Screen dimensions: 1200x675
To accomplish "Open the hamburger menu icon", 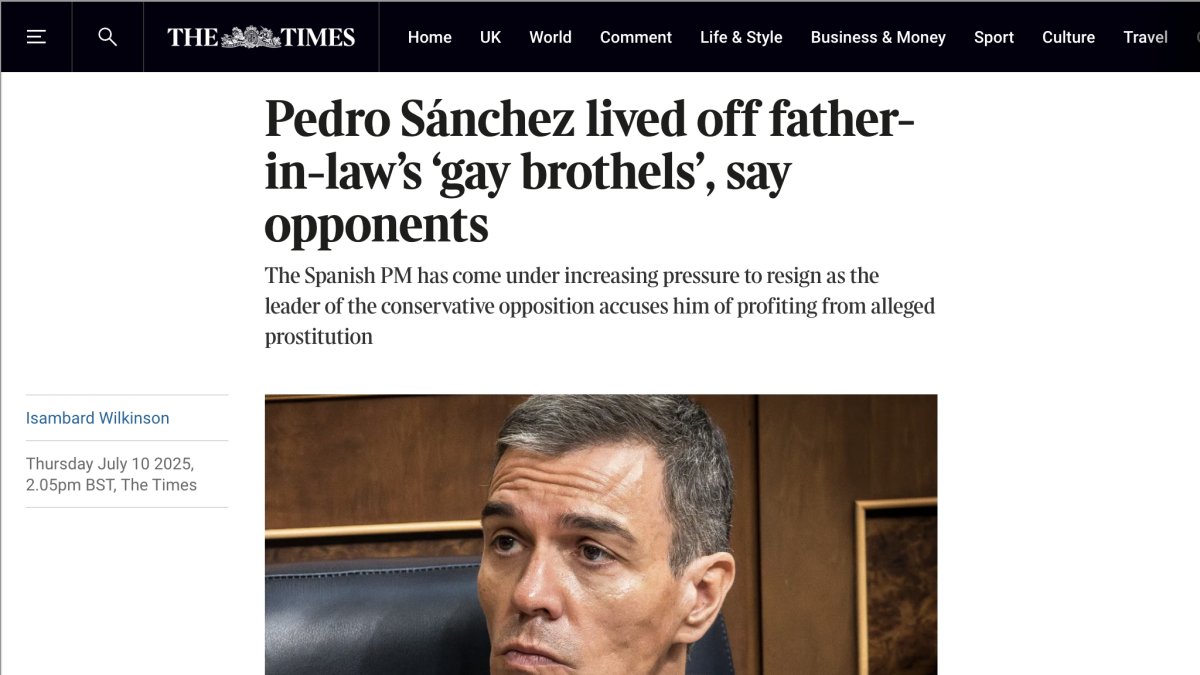I will 36,37.
